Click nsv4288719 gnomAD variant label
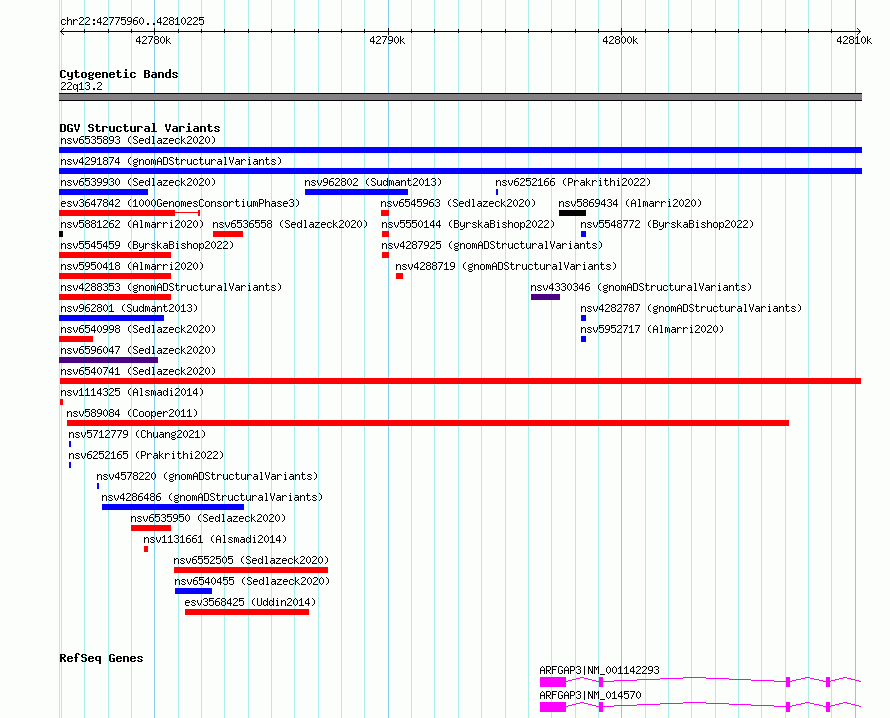890x718 pixels. pyautogui.click(x=506, y=266)
